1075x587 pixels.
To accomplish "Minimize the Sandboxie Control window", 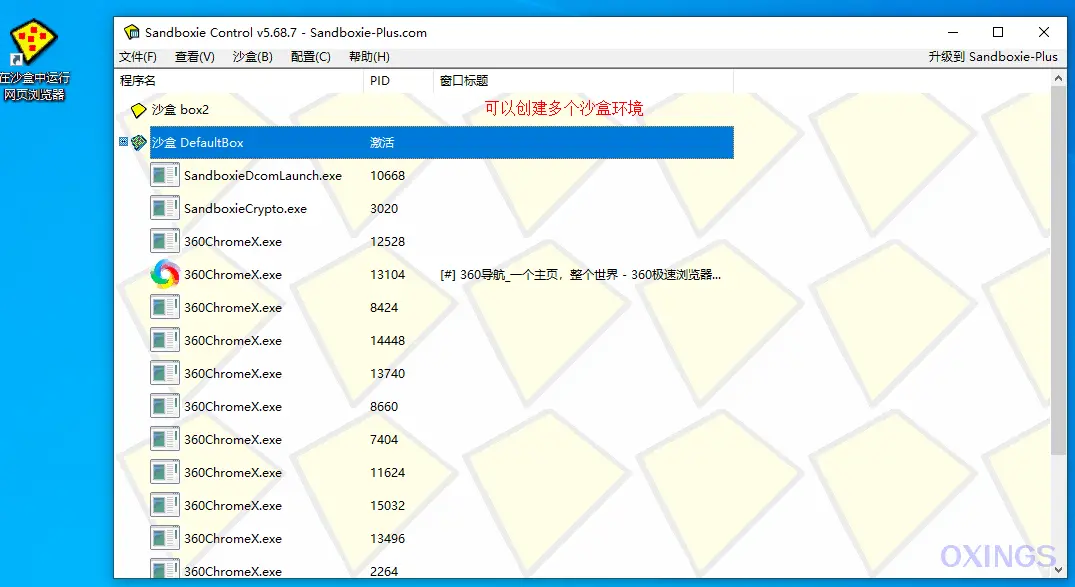I will (x=953, y=32).
